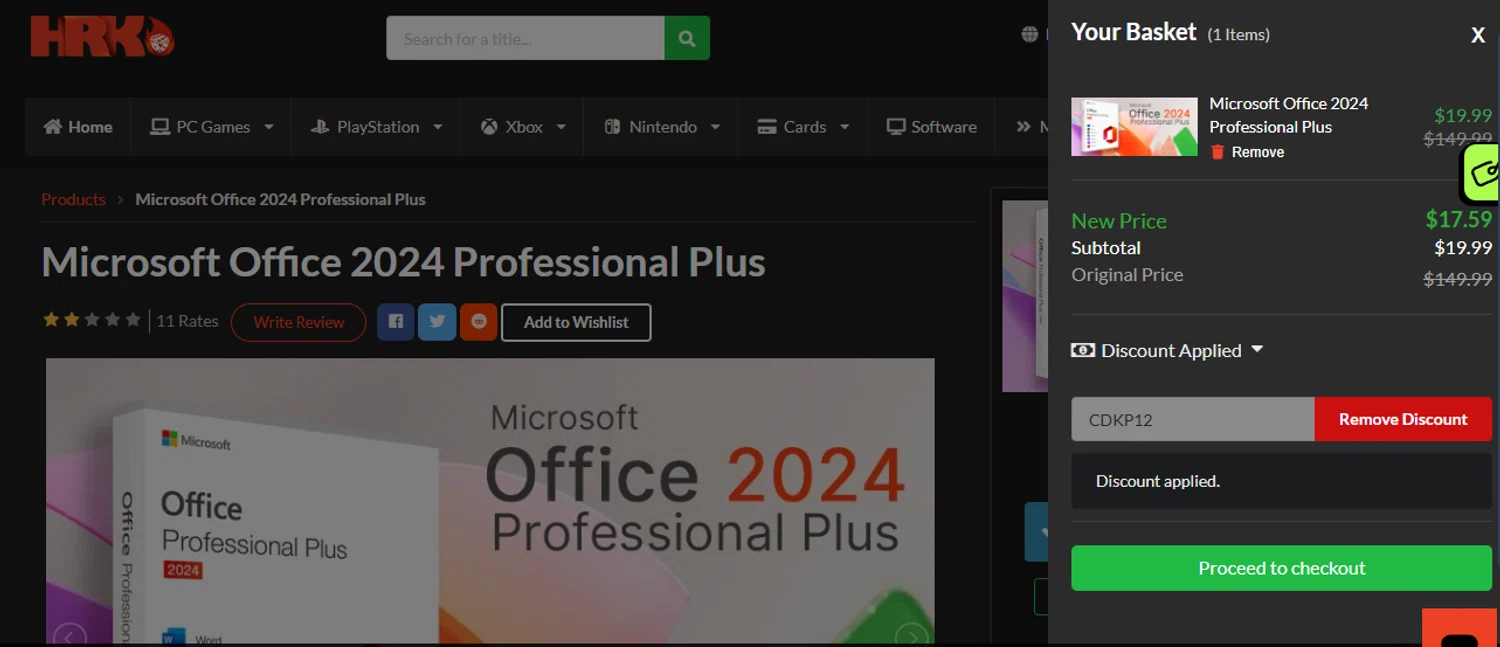Open the red chat widget
1500x647 pixels.
(x=1461, y=628)
